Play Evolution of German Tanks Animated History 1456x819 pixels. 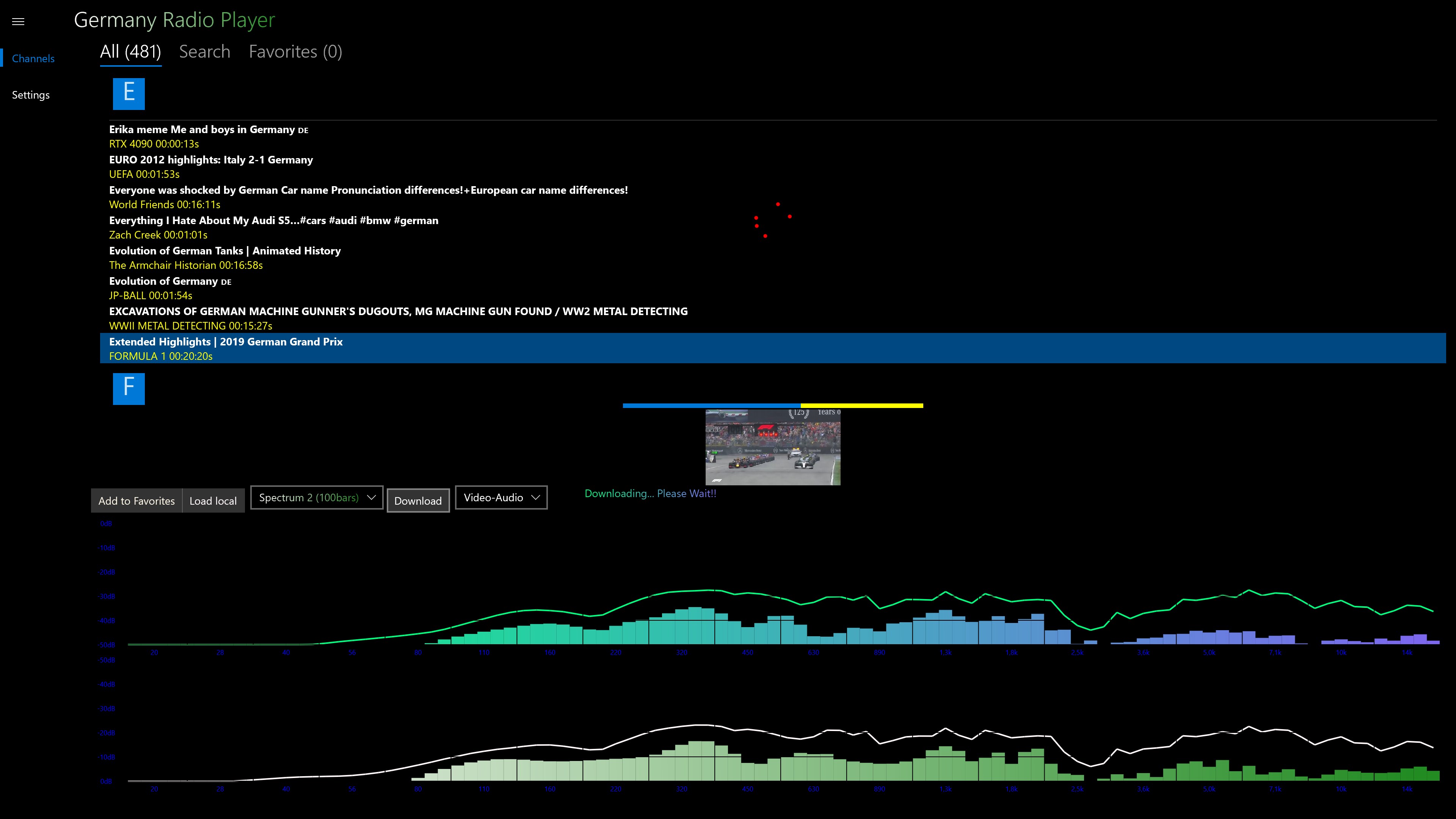pyautogui.click(x=224, y=257)
